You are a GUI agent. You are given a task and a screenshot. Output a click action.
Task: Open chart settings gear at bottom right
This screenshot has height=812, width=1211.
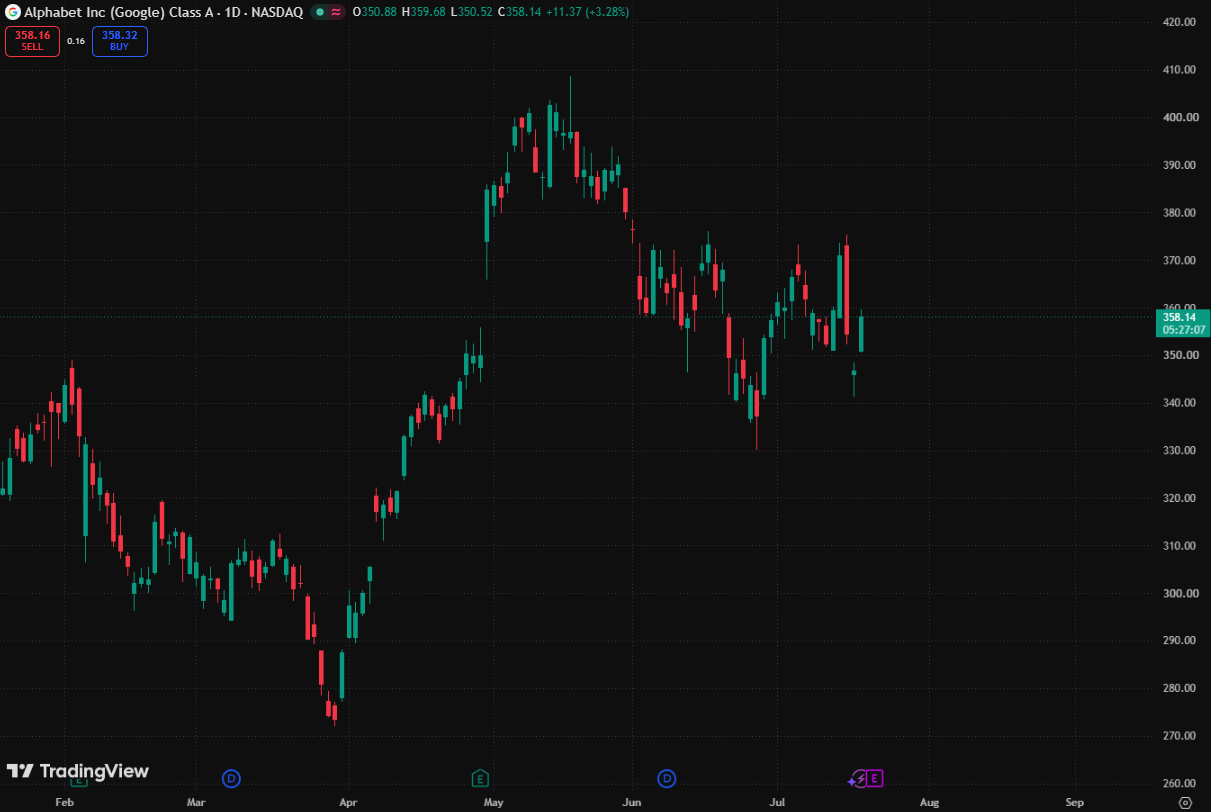coord(1186,802)
